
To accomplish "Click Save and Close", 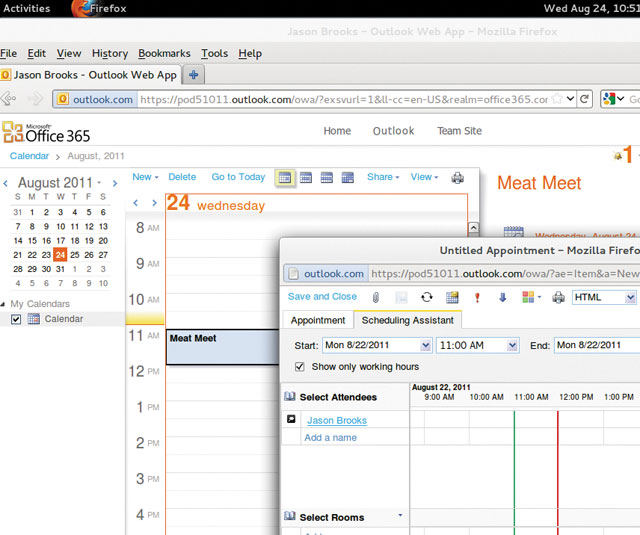I will coord(322,297).
